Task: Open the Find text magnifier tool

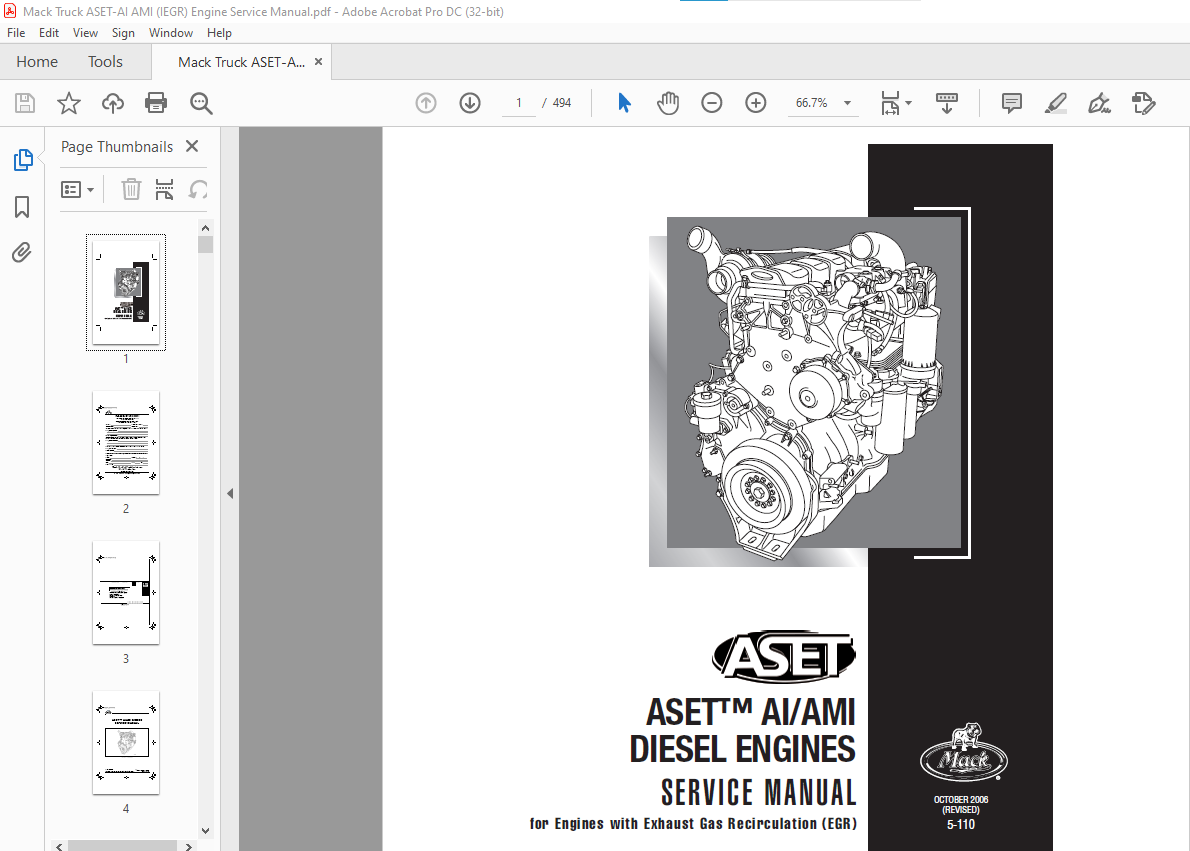Action: tap(201, 103)
